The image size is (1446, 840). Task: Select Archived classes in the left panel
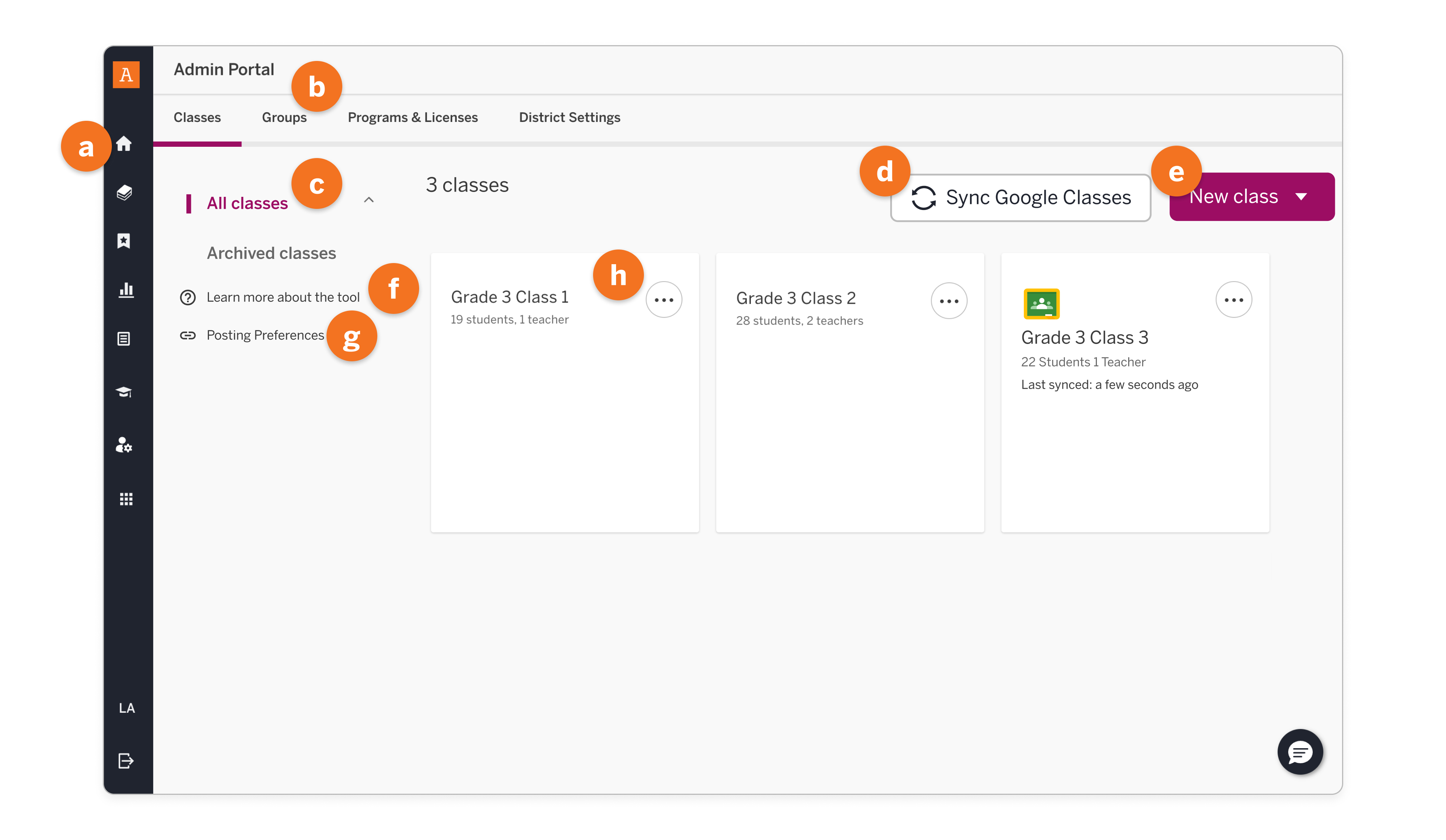coord(272,253)
